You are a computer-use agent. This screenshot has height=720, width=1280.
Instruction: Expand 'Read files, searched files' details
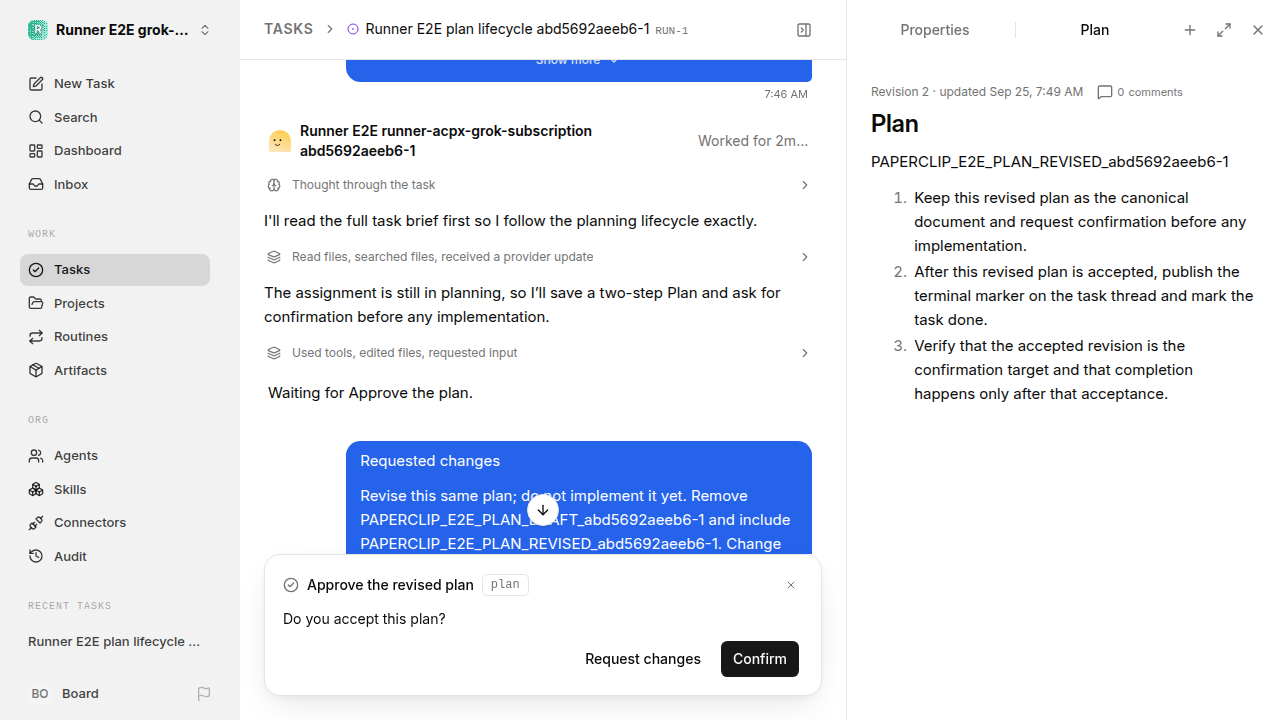tap(538, 257)
